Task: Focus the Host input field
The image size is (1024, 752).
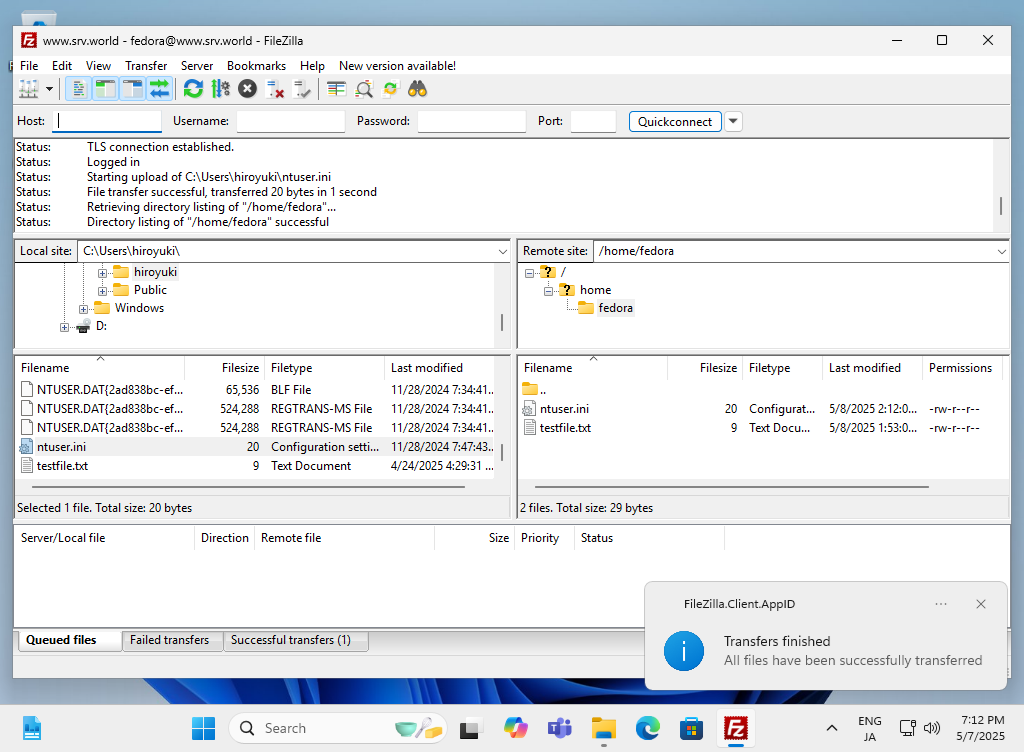Action: 107,121
